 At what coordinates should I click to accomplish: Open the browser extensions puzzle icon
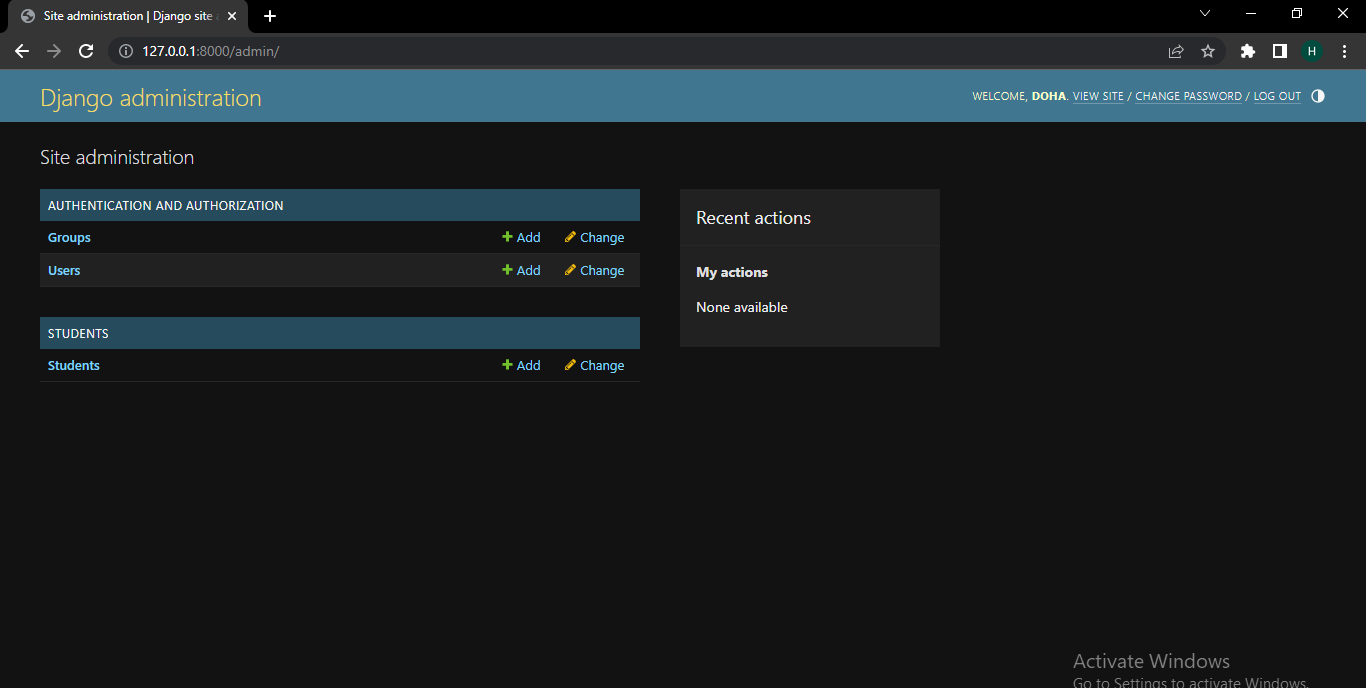(x=1247, y=51)
